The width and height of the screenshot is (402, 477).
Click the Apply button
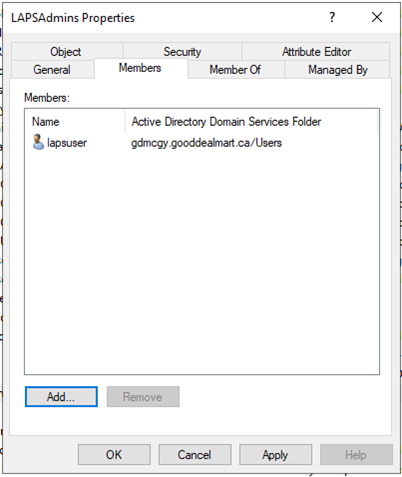click(x=275, y=454)
